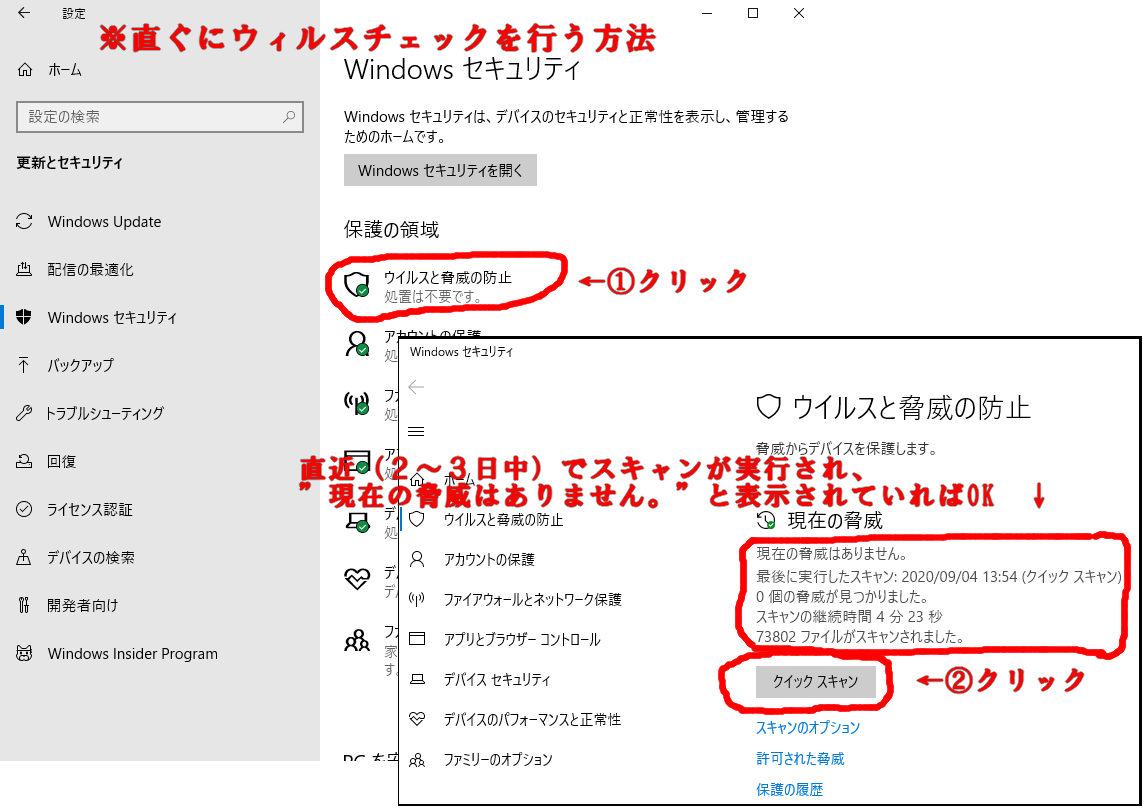The height and width of the screenshot is (809, 1144).
Task: Click the home icon in Windows セキュリティ navigation
Action: tap(417, 480)
